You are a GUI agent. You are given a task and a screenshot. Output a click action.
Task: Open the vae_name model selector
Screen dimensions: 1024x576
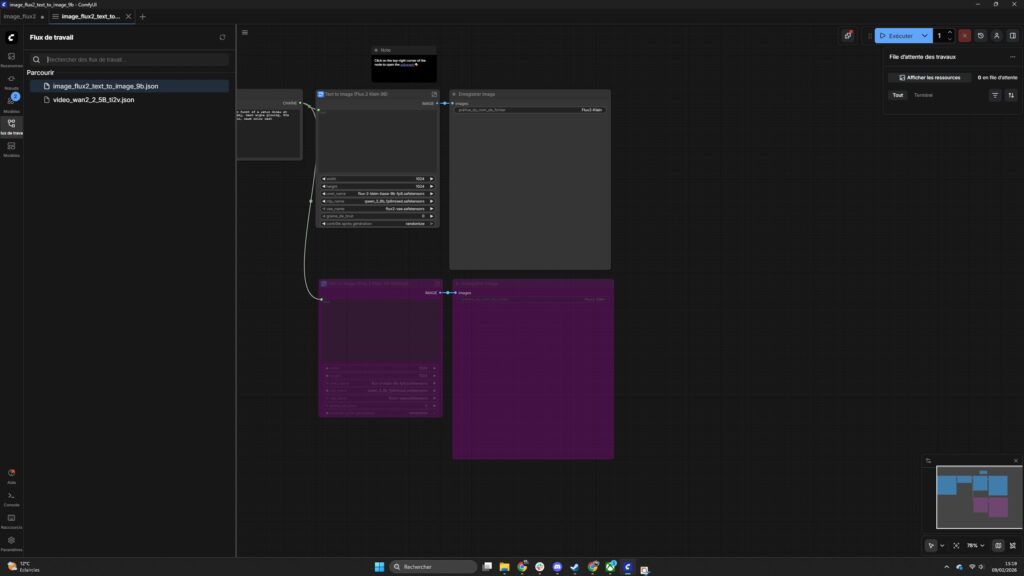[376, 209]
